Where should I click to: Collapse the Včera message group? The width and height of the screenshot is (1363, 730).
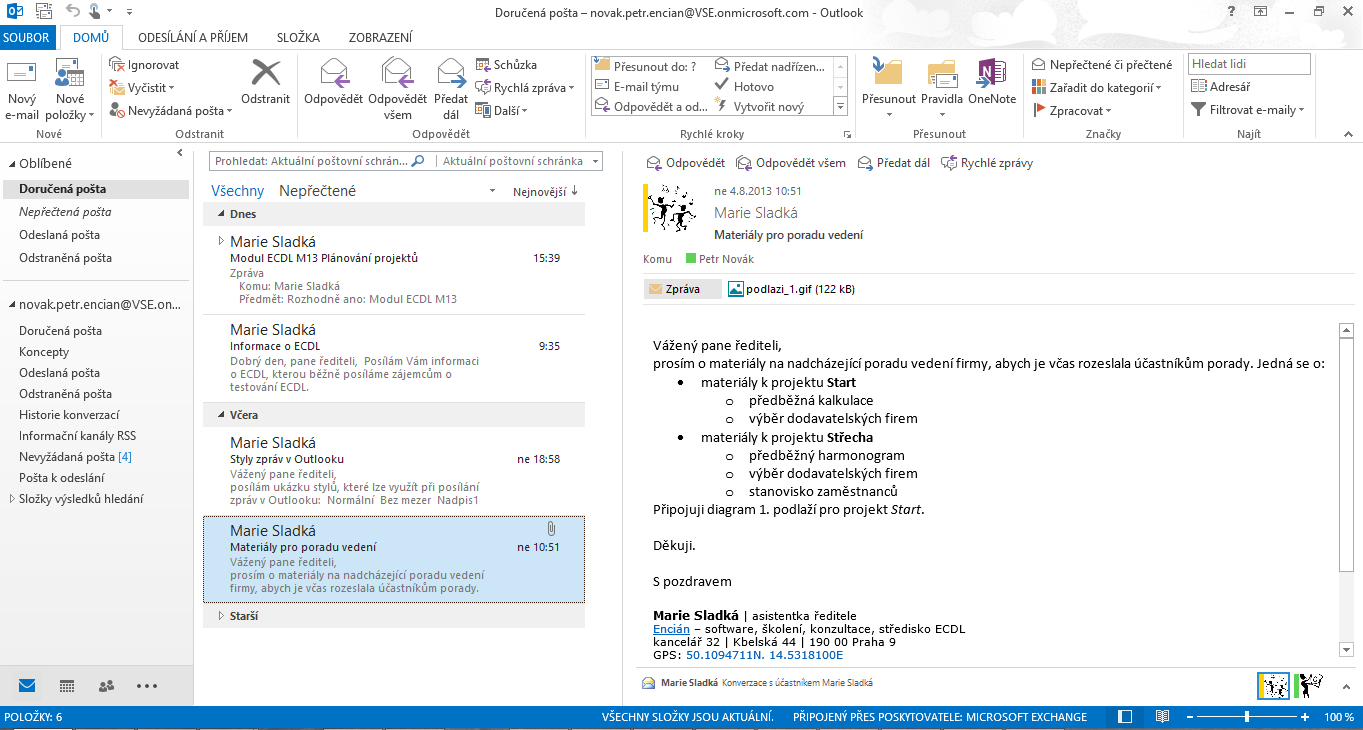pyautogui.click(x=222, y=415)
